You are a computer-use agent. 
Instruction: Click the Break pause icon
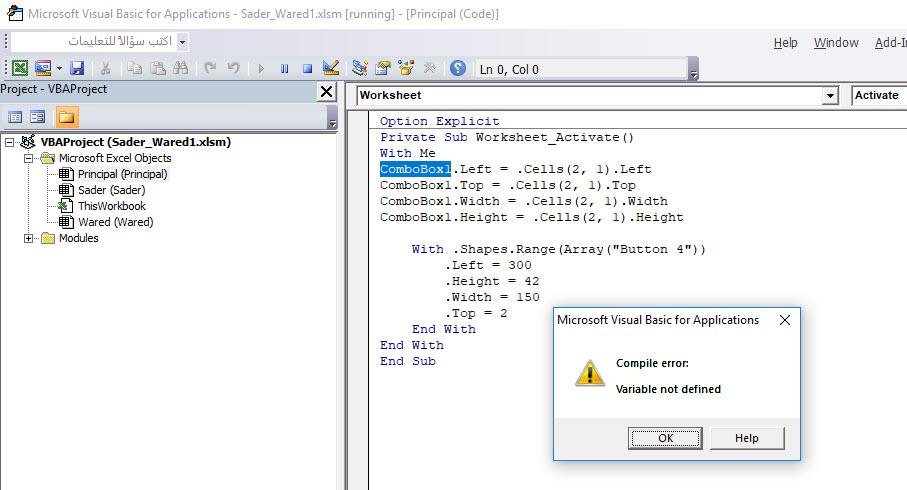(284, 69)
